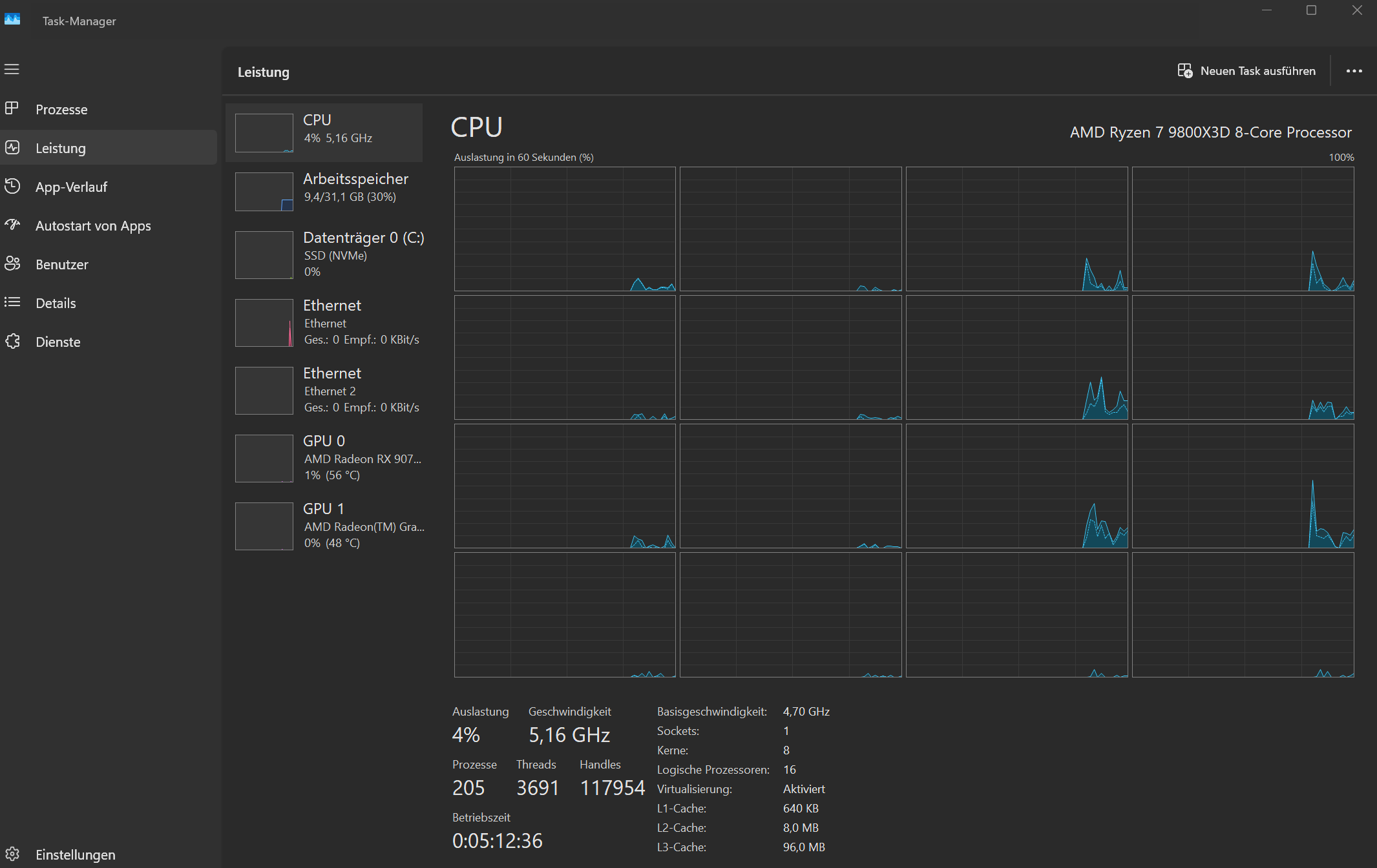Click the Task-Manager window title text

pyautogui.click(x=79, y=21)
